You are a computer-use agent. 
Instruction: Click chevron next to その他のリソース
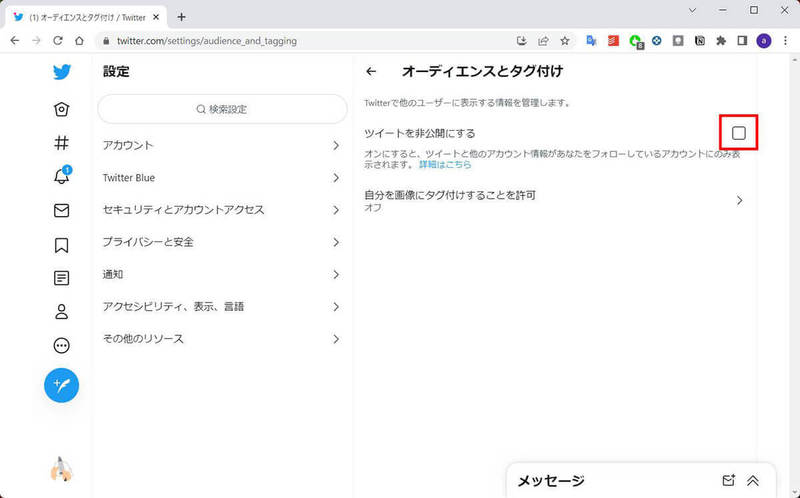336,339
